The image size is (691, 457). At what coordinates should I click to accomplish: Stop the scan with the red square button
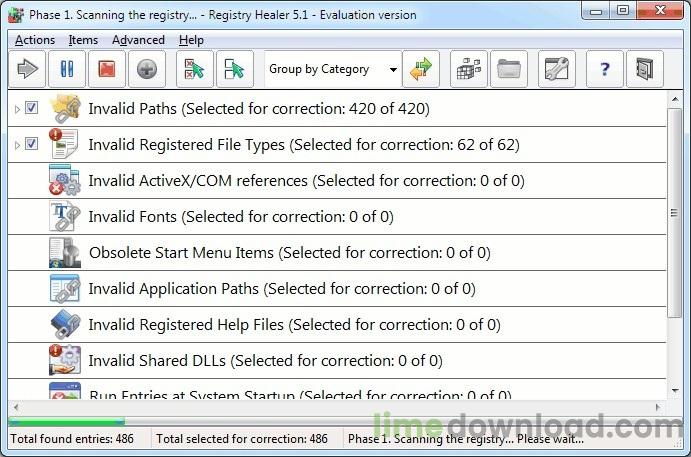tap(107, 69)
